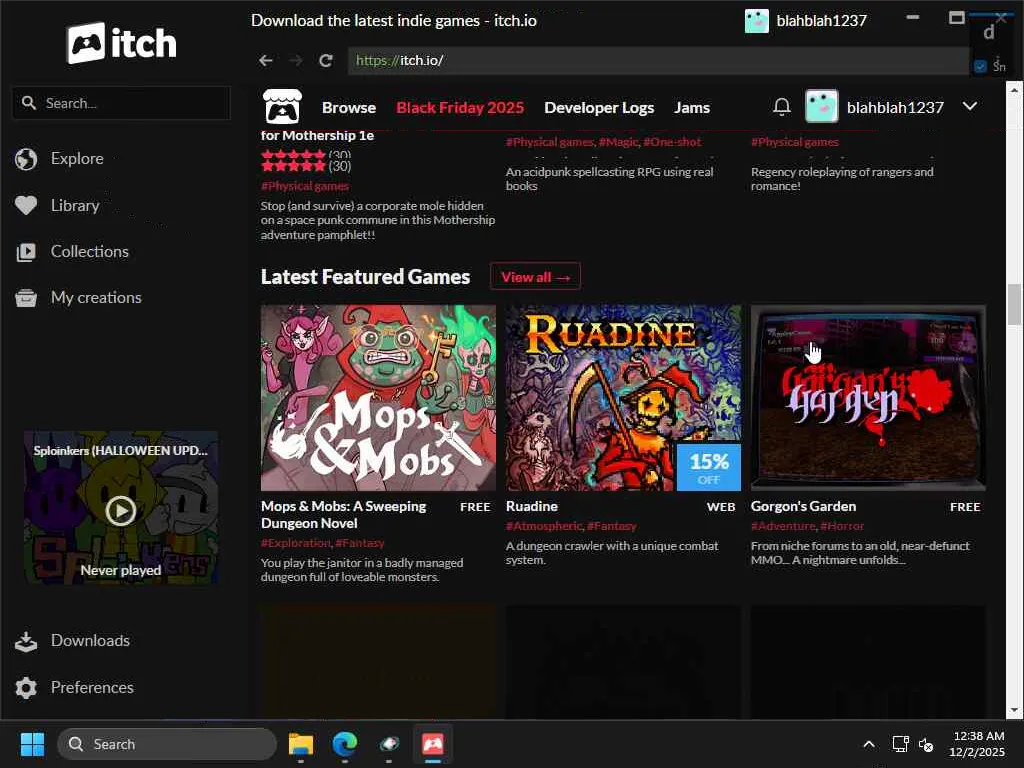The height and width of the screenshot is (768, 1024).
Task: Click the itch logo in the sidebar
Action: coord(121,43)
